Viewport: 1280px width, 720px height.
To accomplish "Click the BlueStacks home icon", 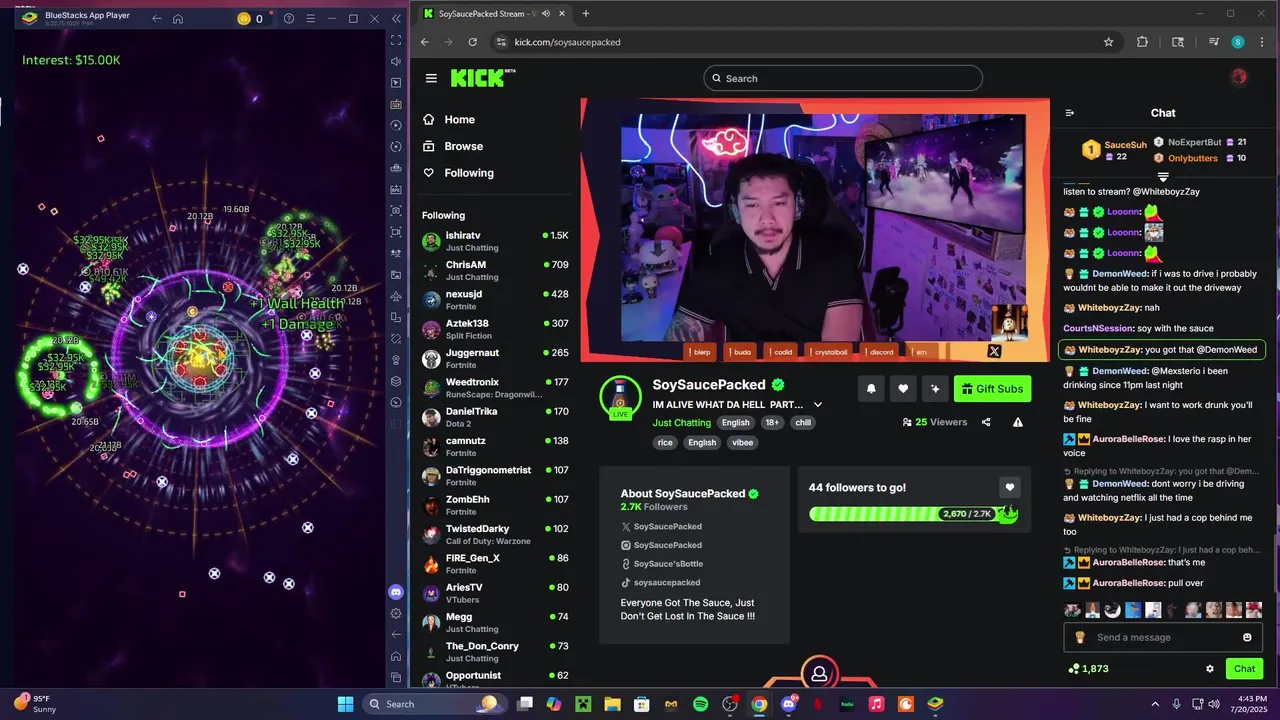I will 178,18.
